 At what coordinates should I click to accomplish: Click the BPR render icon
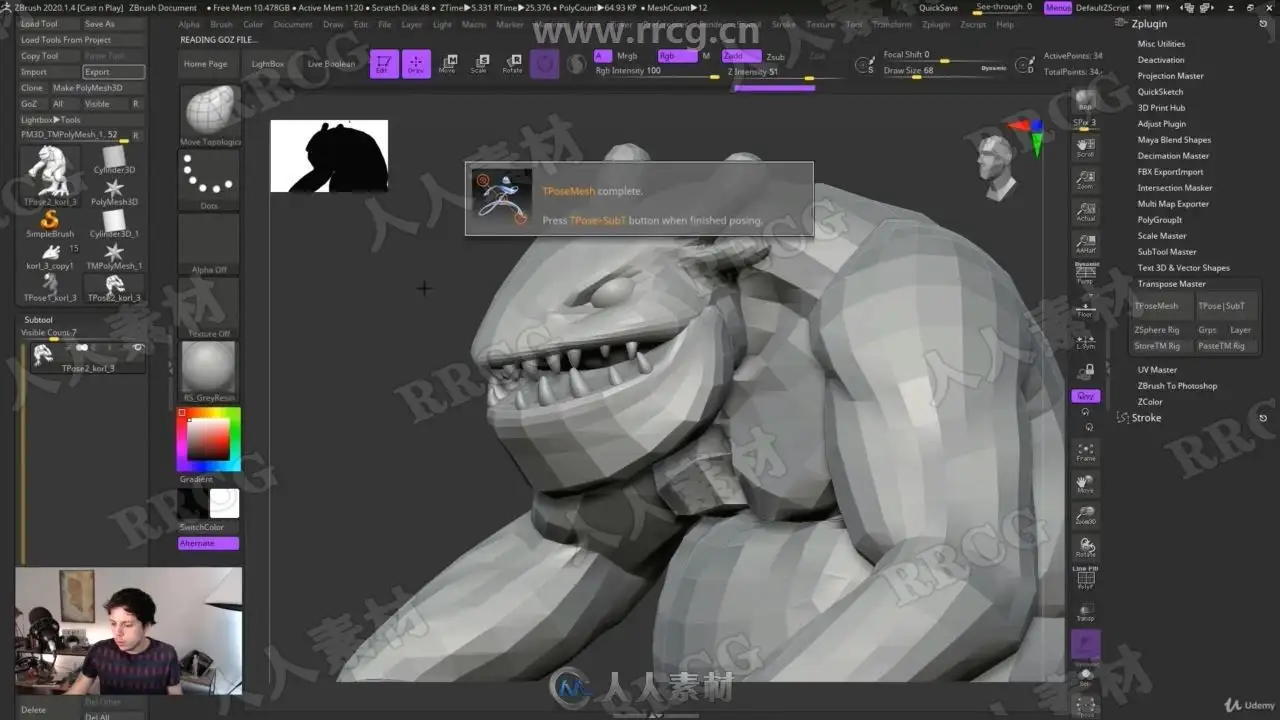[x=1085, y=101]
